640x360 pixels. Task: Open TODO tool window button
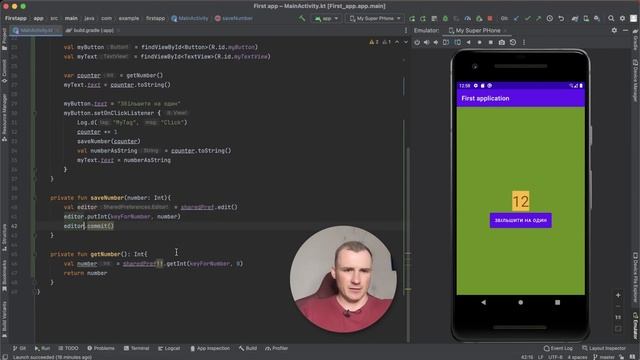tap(68, 348)
